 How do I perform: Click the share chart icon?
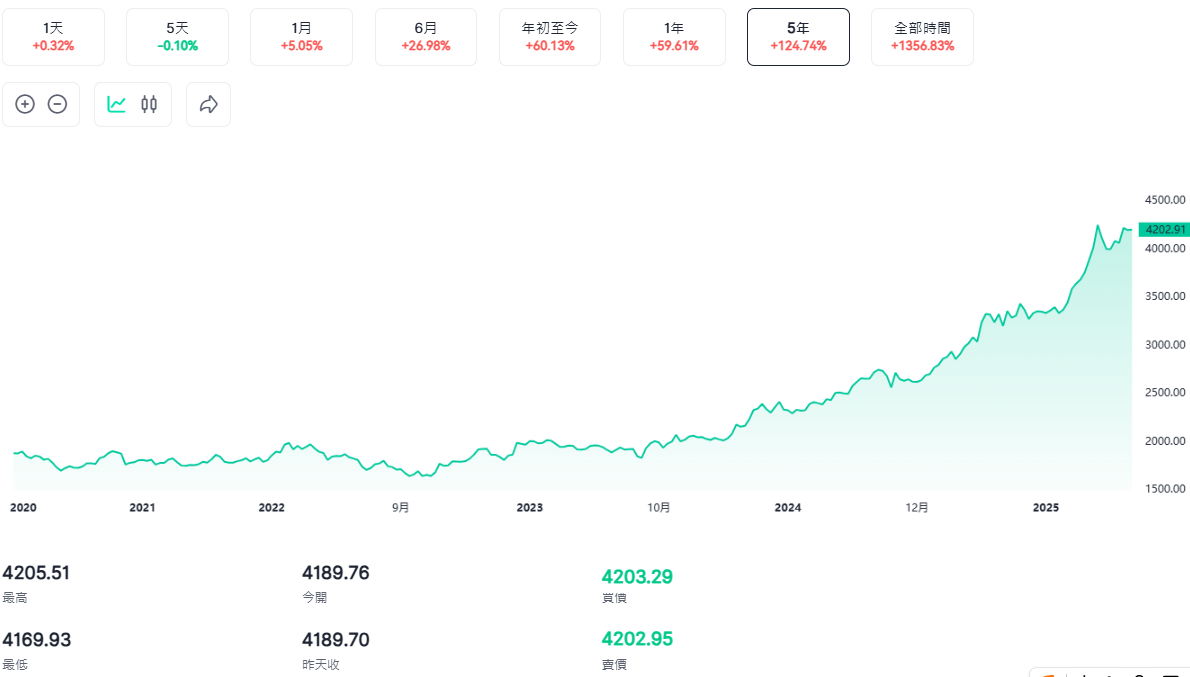point(208,104)
